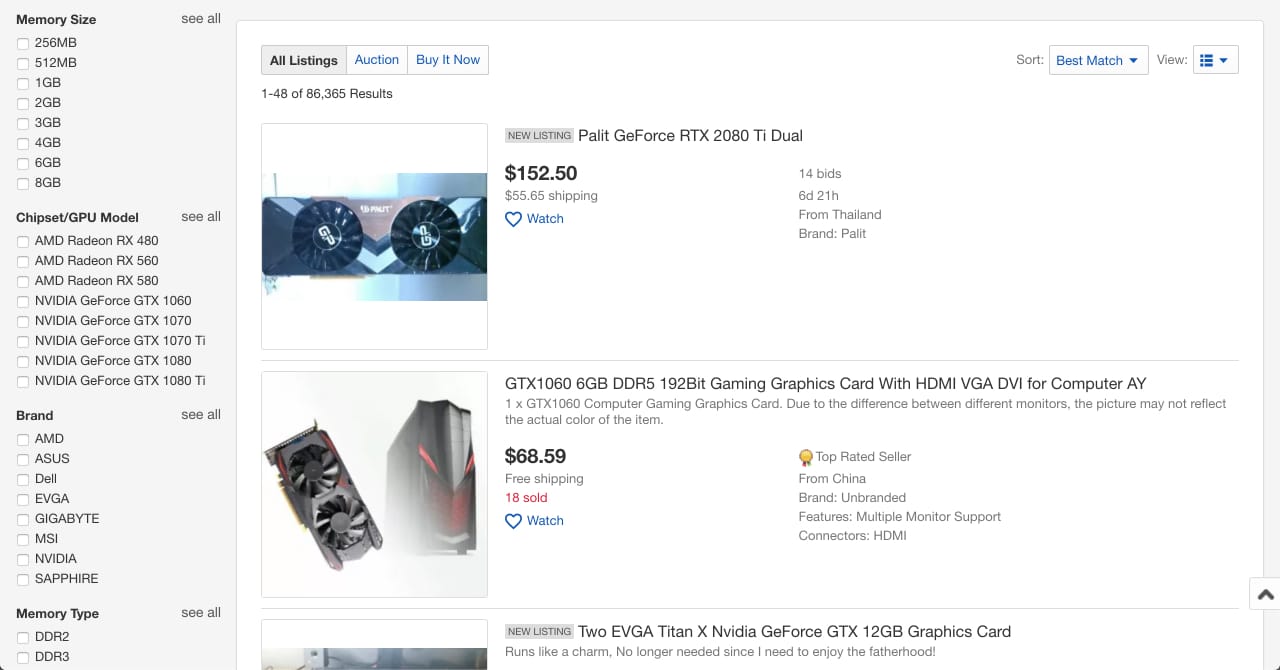Click the Palit graphics card thumbnail
Screen dimensions: 1280x670
(374, 237)
